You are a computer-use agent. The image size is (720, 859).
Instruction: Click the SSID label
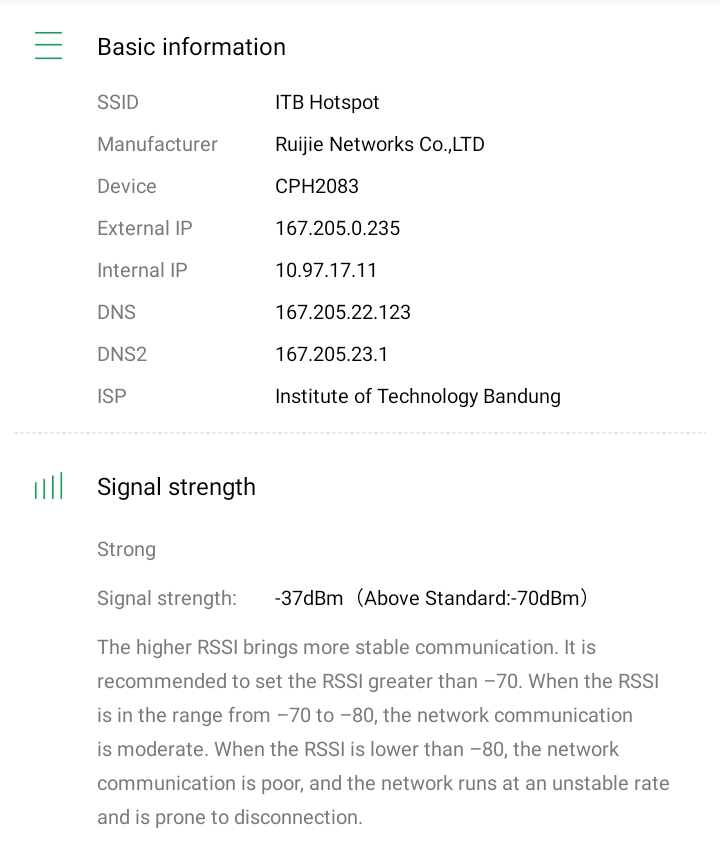(x=118, y=102)
